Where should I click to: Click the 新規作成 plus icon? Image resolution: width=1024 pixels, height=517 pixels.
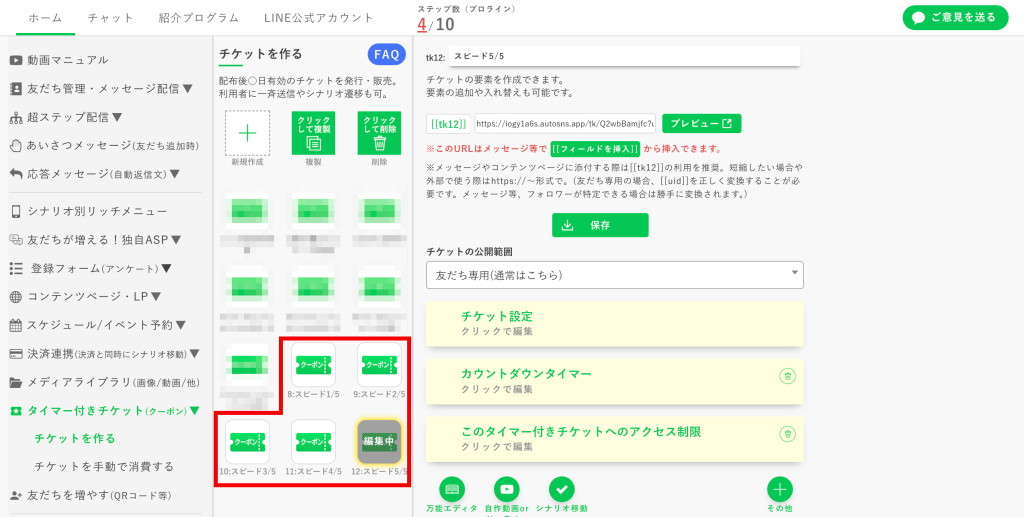coord(248,133)
